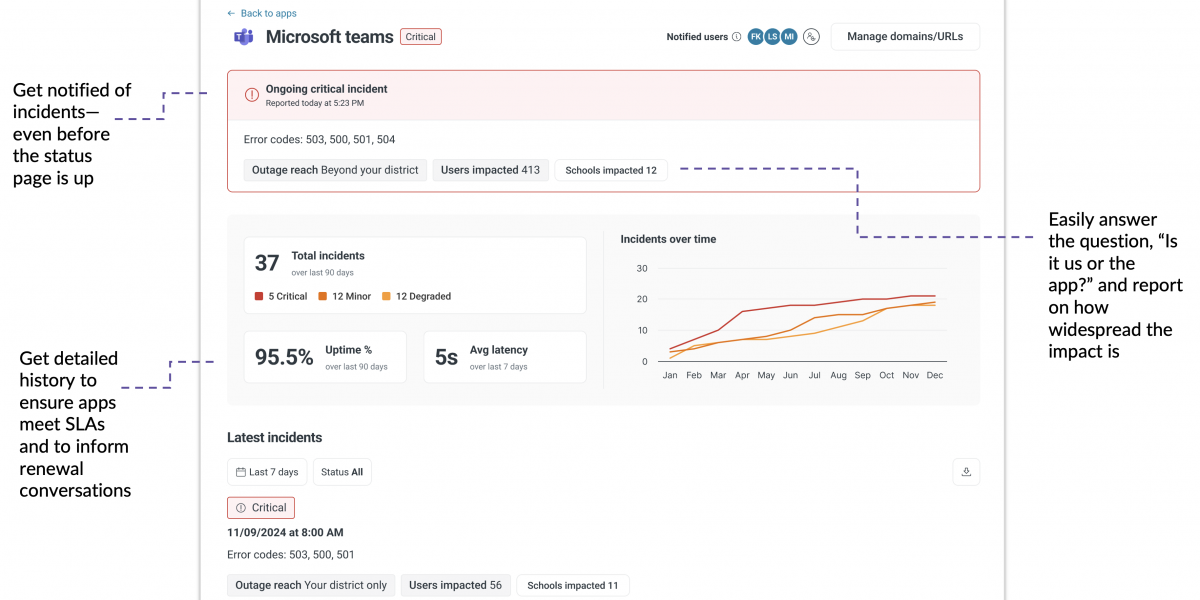
Task: Select the MI user avatar
Action: (x=789, y=37)
